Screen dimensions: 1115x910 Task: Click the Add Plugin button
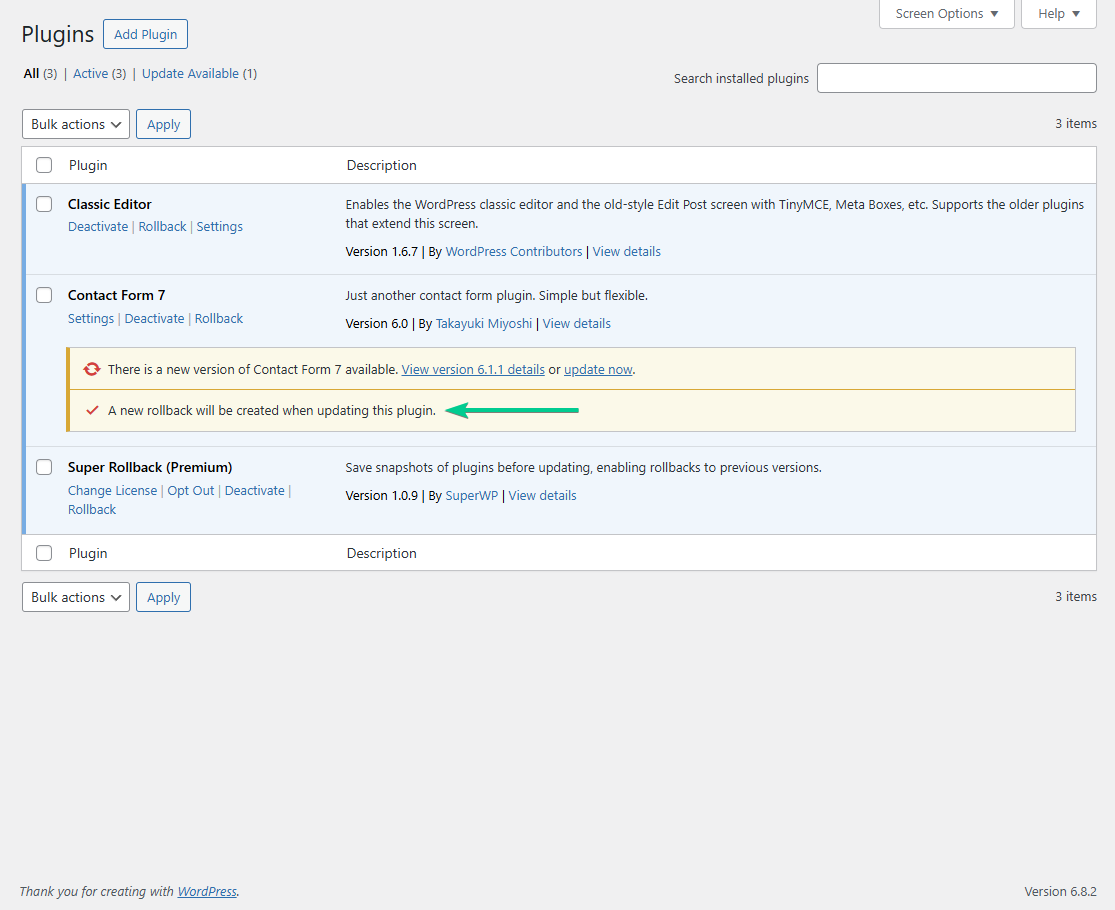coord(145,34)
